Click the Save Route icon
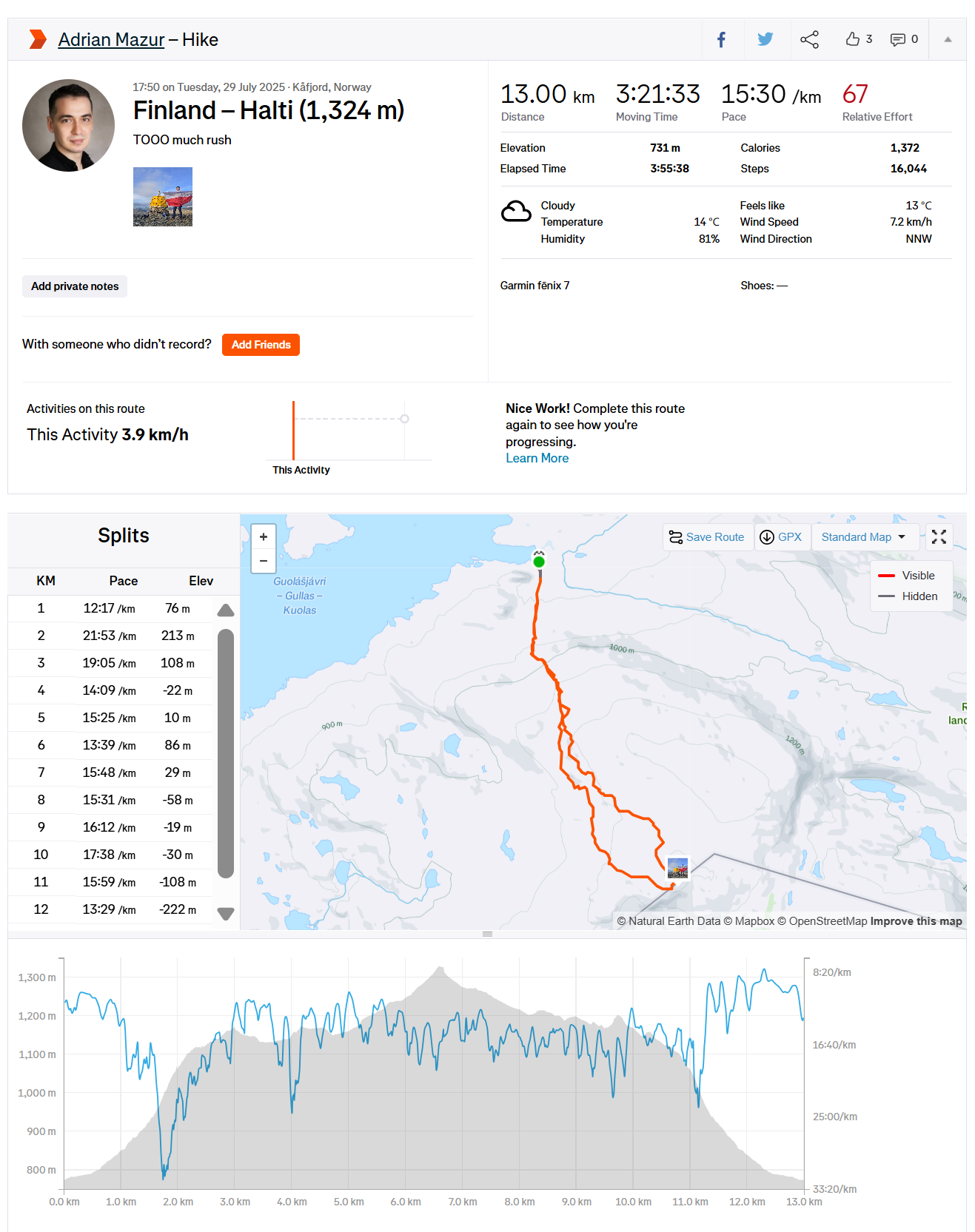This screenshot has width=975, height=1232. coord(676,536)
